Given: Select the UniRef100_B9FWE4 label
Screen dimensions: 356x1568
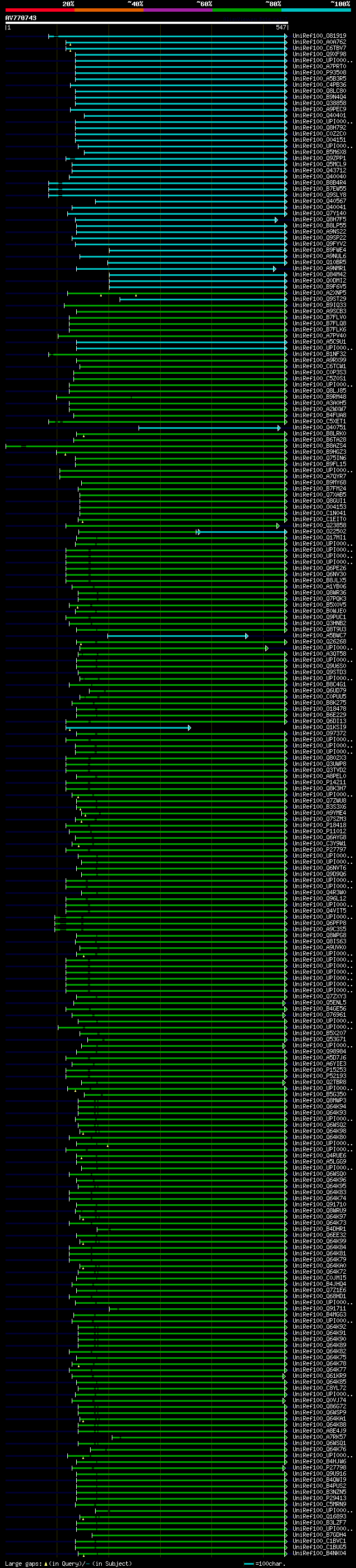Looking at the screenshot, I should 319,250.
